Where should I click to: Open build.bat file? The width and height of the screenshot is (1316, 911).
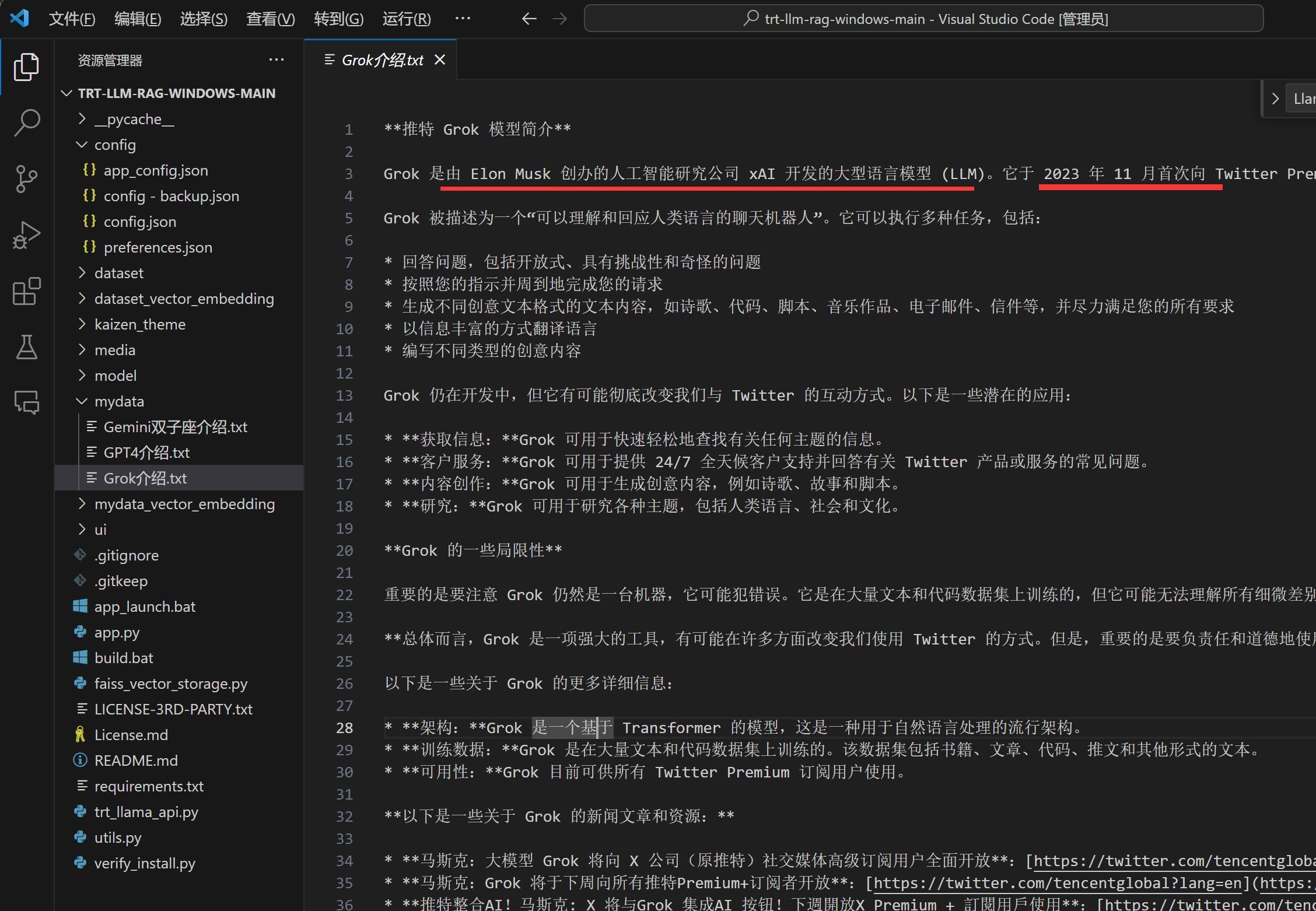coord(178,658)
